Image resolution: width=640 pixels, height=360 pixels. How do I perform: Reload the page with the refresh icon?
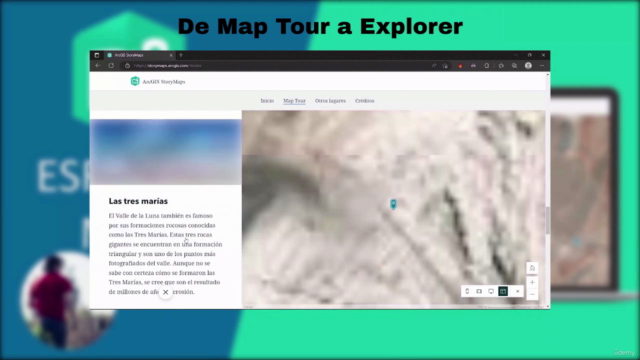coord(111,65)
